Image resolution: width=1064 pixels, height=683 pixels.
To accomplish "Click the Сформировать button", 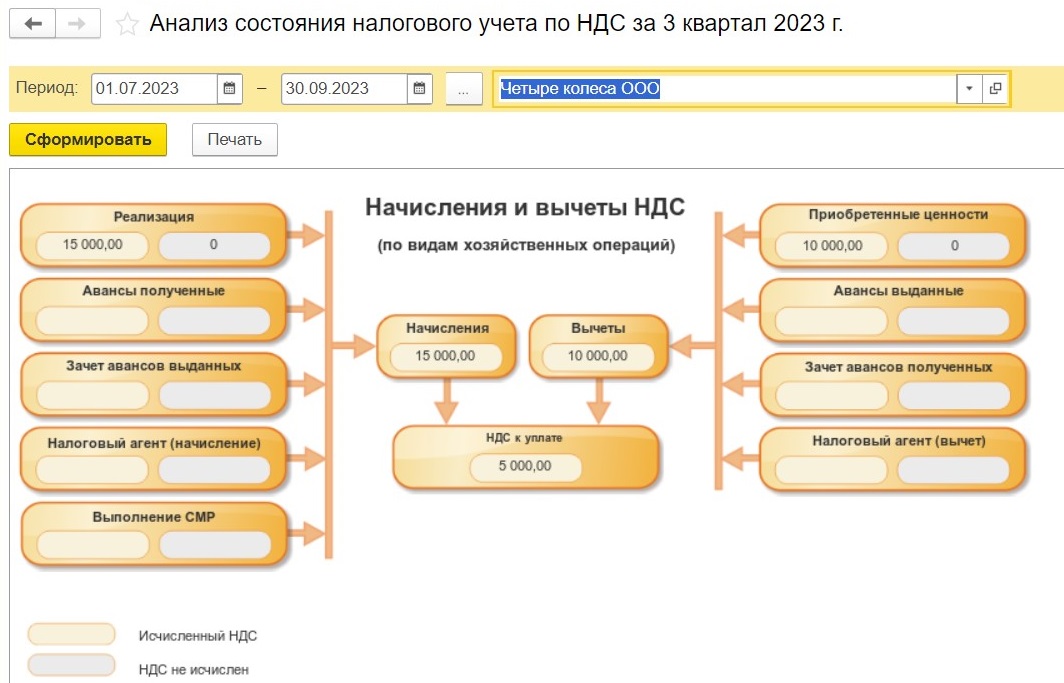I will tap(88, 140).
